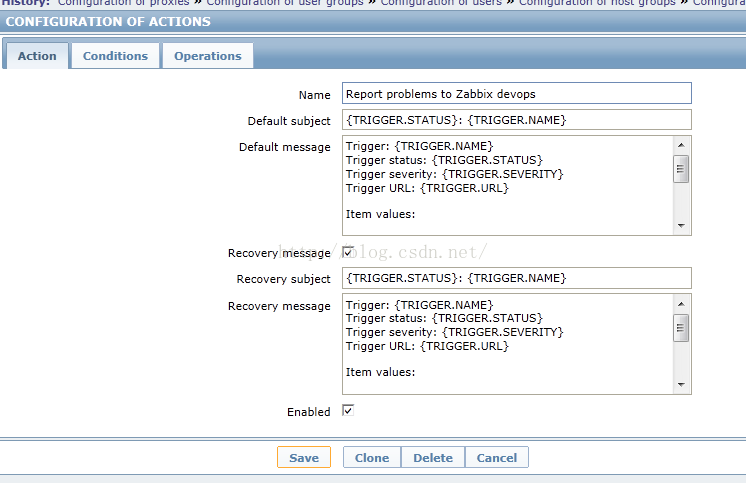This screenshot has height=483, width=746.
Task: Open Configuration of host groups history link
Action: pos(597,3)
